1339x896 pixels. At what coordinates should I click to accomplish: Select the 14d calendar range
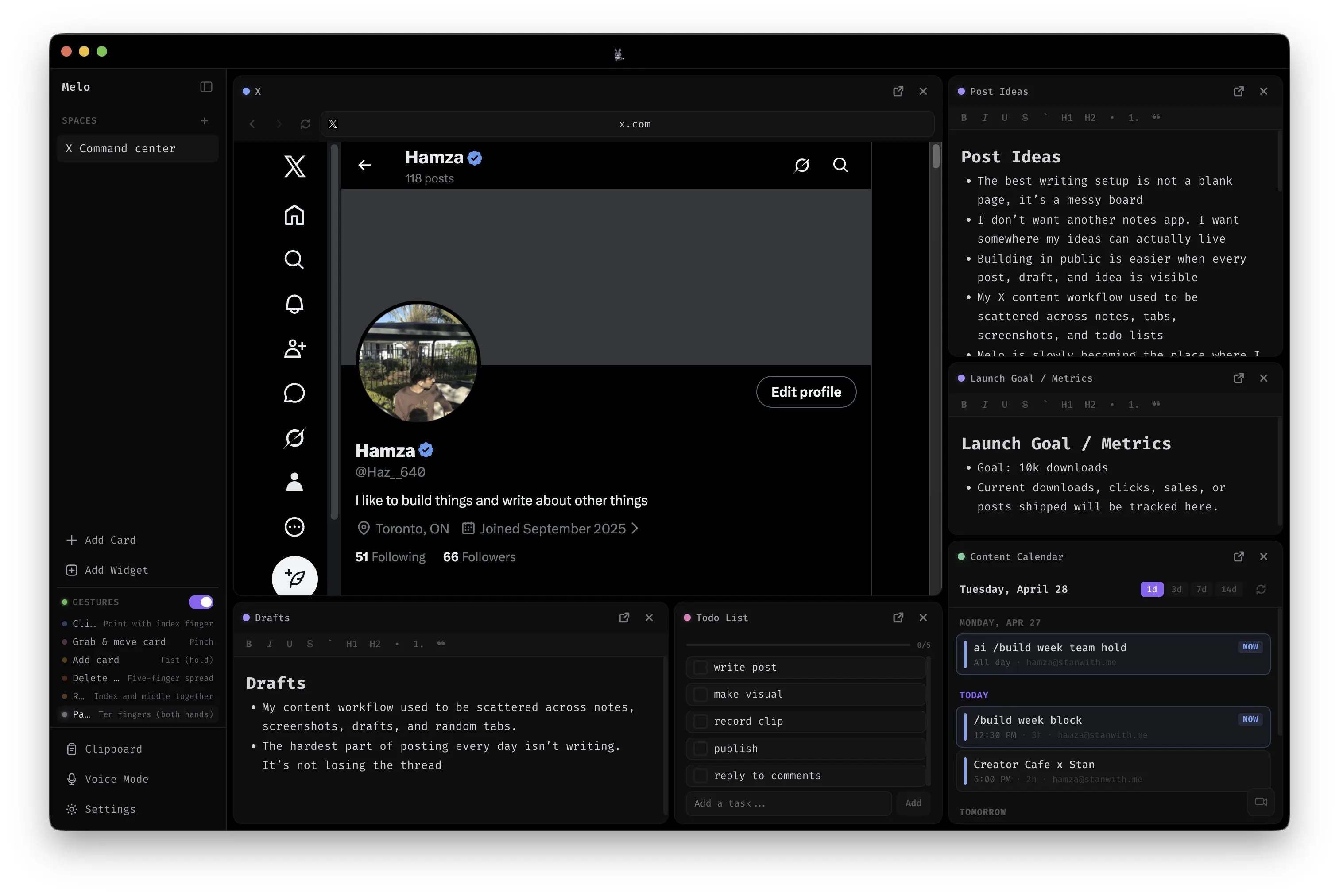1229,589
